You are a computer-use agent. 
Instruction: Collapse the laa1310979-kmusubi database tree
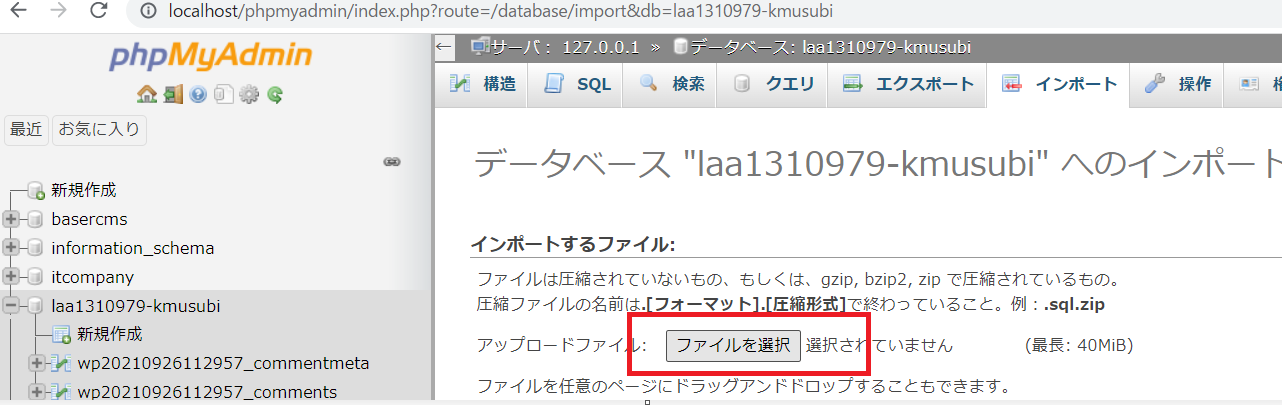(12, 306)
